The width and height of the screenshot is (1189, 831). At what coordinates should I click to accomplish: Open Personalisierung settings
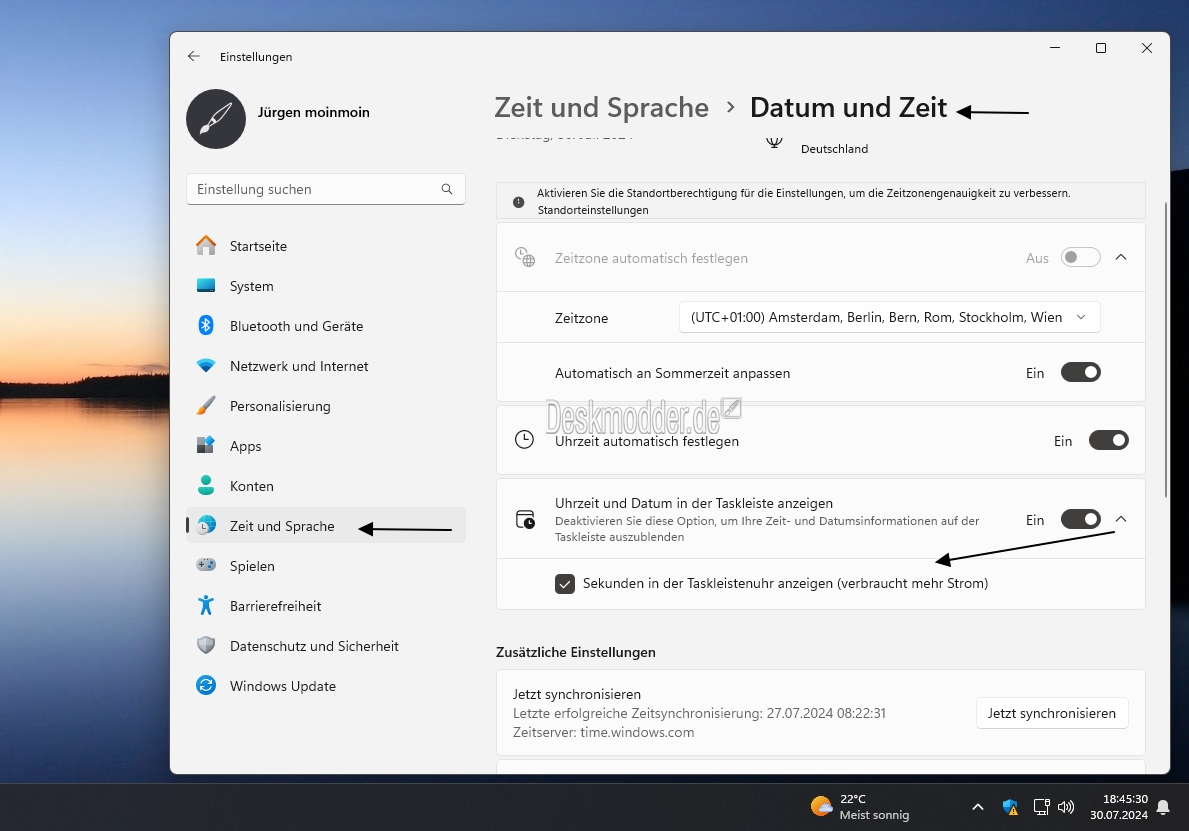pyautogui.click(x=326, y=406)
